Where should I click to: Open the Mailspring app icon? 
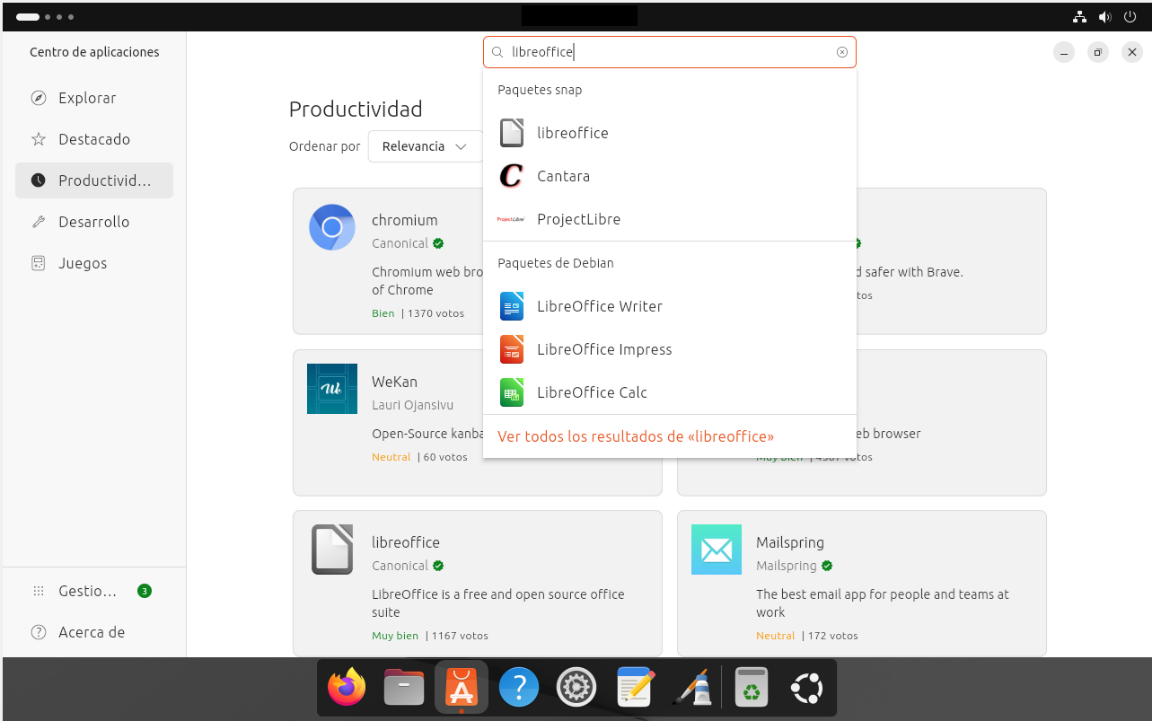(716, 549)
